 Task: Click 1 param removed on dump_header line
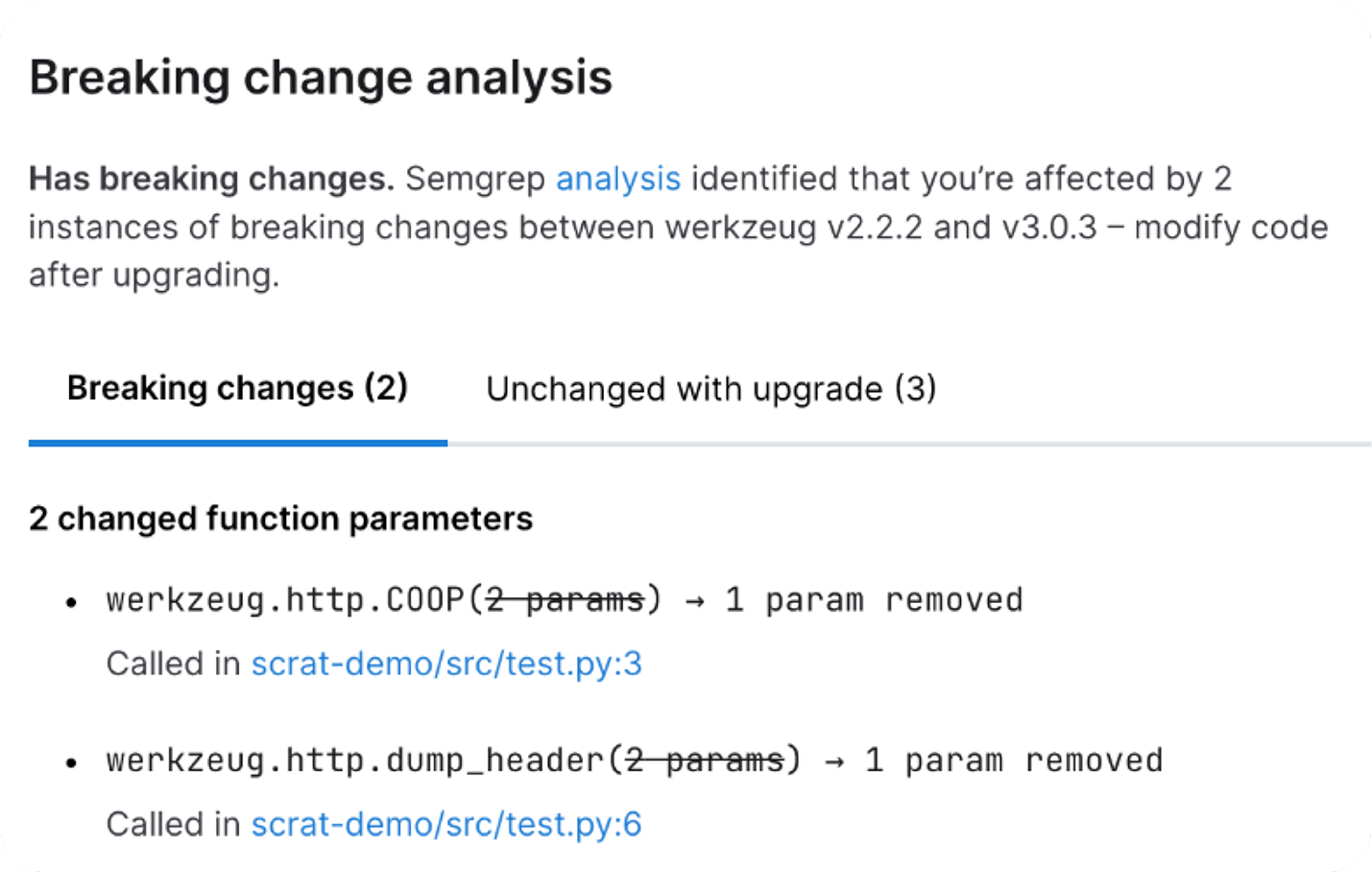tap(1013, 761)
